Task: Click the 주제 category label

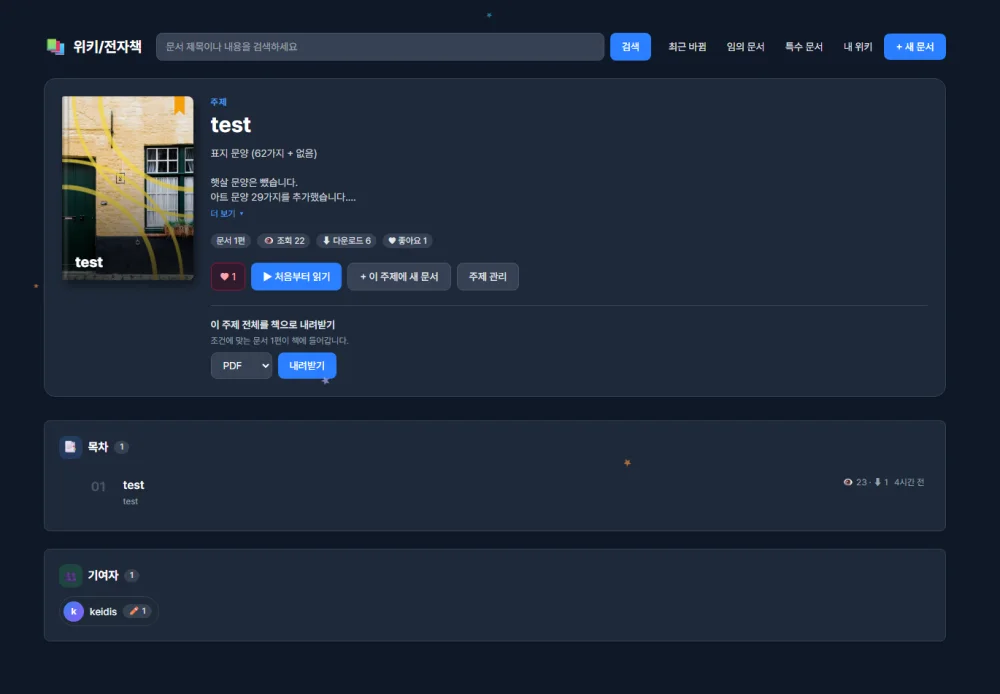Action: coord(218,102)
